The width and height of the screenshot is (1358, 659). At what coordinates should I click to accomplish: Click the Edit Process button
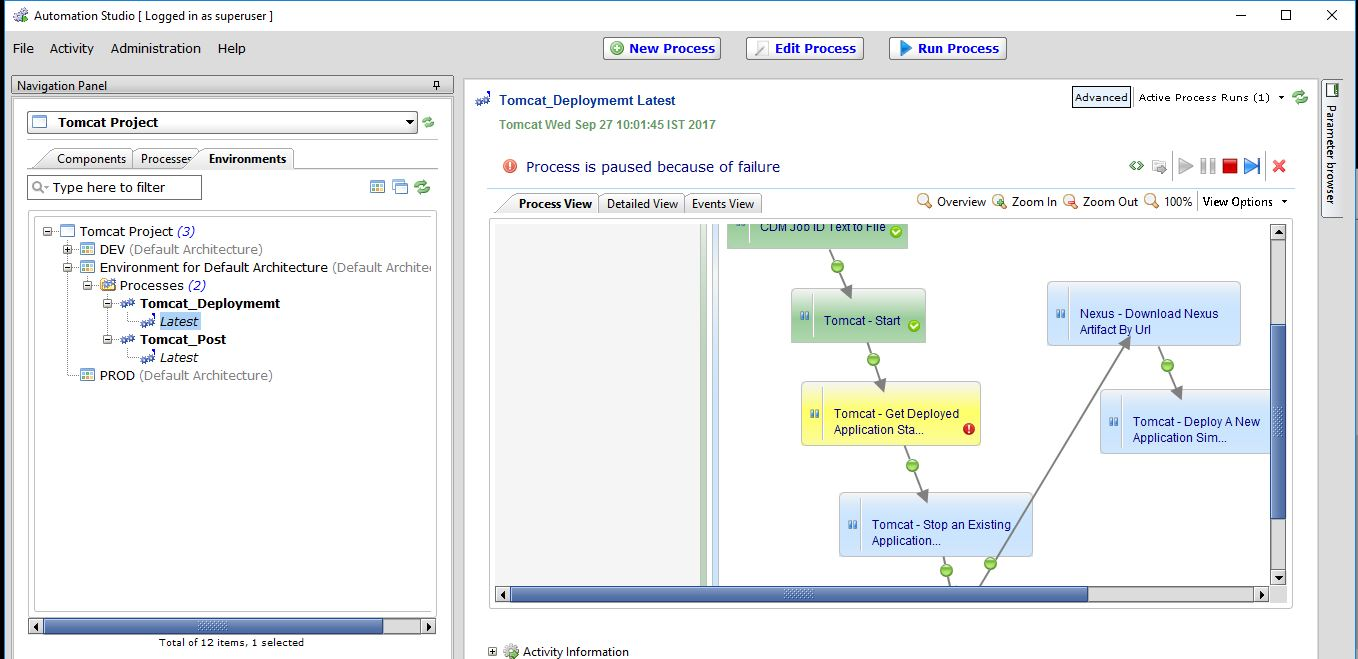pos(805,48)
